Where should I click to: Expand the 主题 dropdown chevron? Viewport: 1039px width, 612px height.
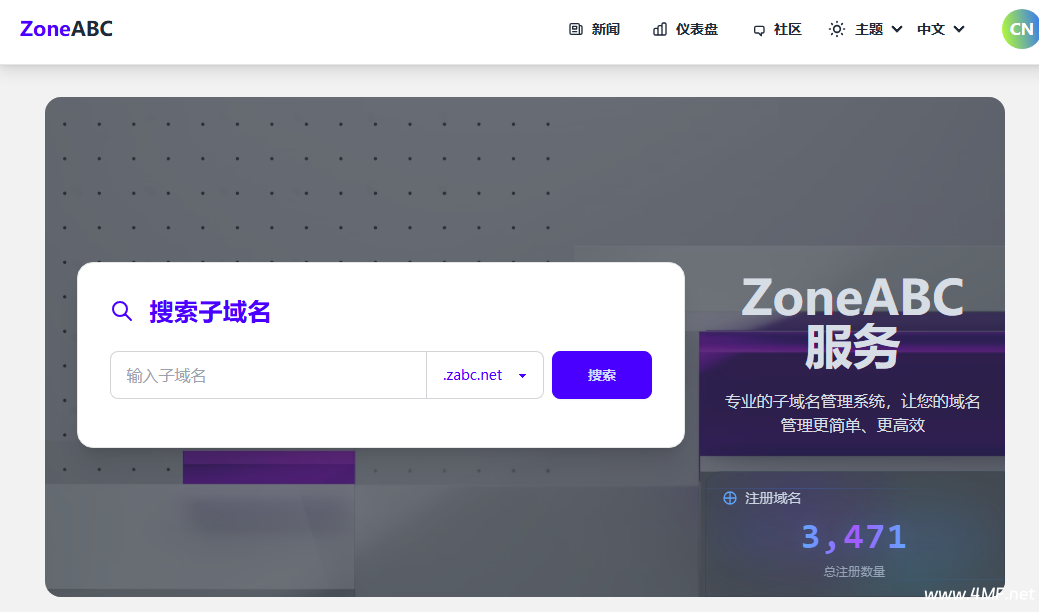pyautogui.click(x=897, y=30)
